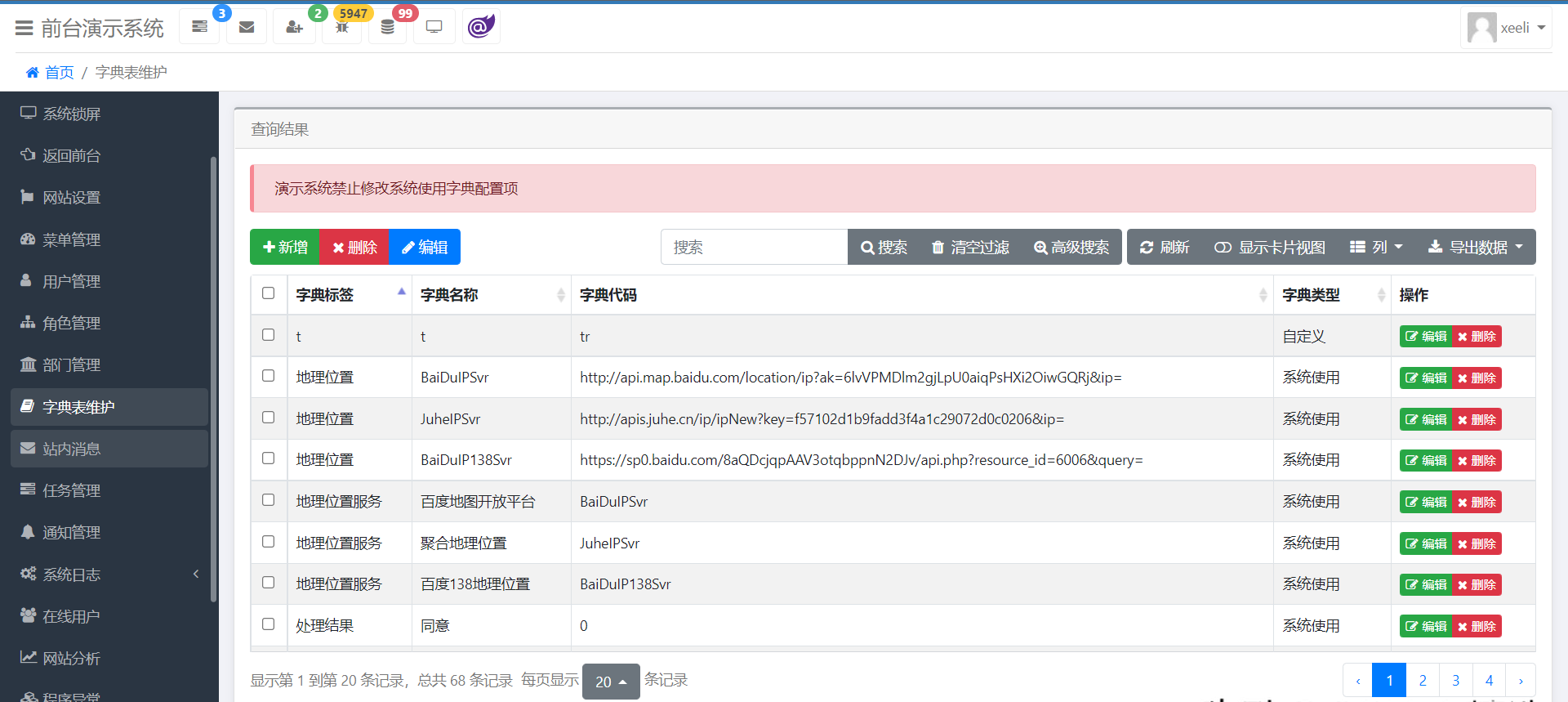The width and height of the screenshot is (1568, 702).
Task: Toggle 显示卡片视图 card view
Action: [1270, 247]
